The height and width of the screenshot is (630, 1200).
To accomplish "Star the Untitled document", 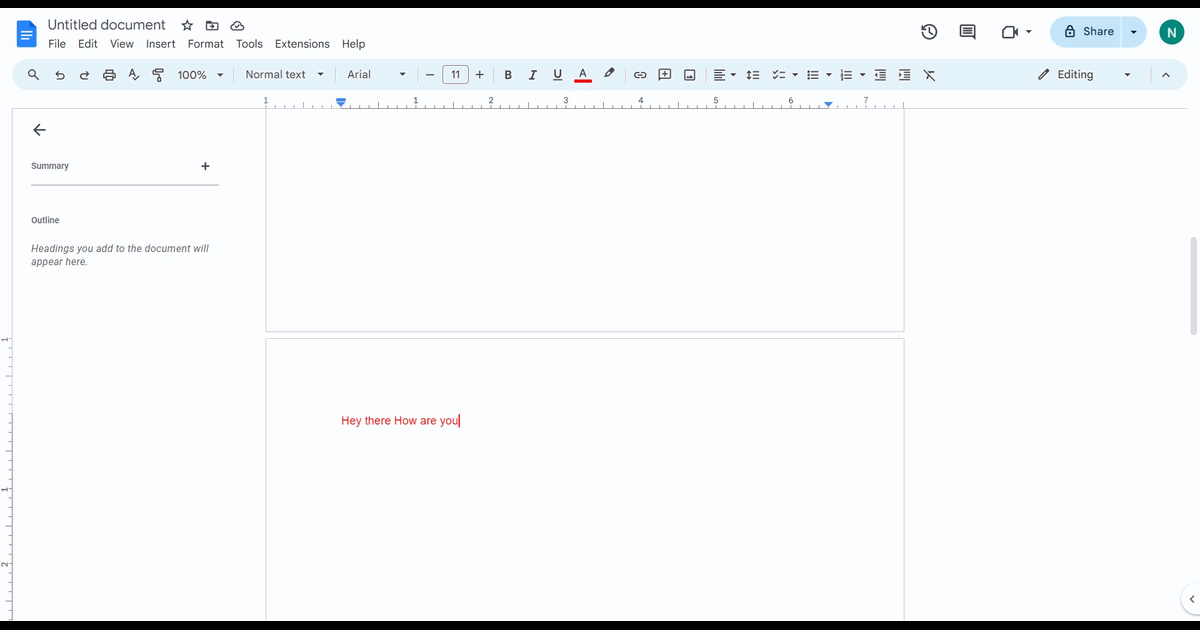I will (187, 25).
